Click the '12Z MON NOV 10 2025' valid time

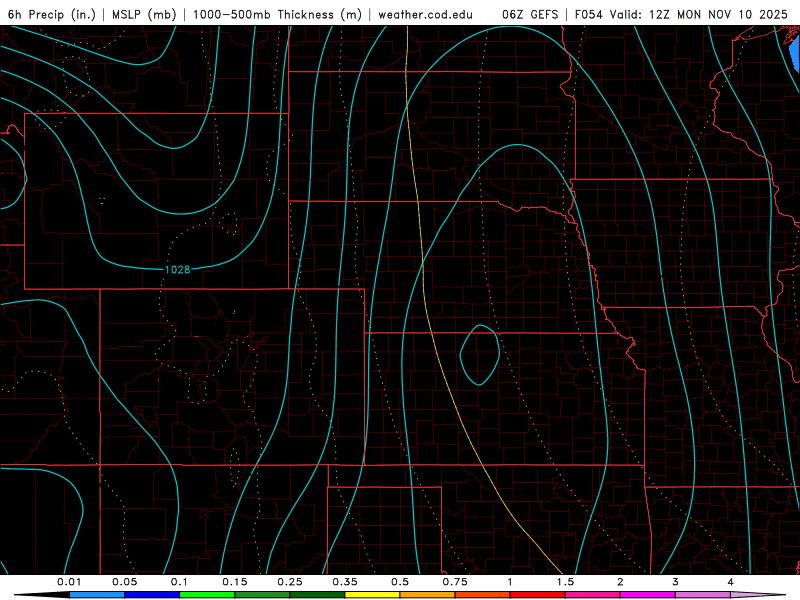coord(718,14)
